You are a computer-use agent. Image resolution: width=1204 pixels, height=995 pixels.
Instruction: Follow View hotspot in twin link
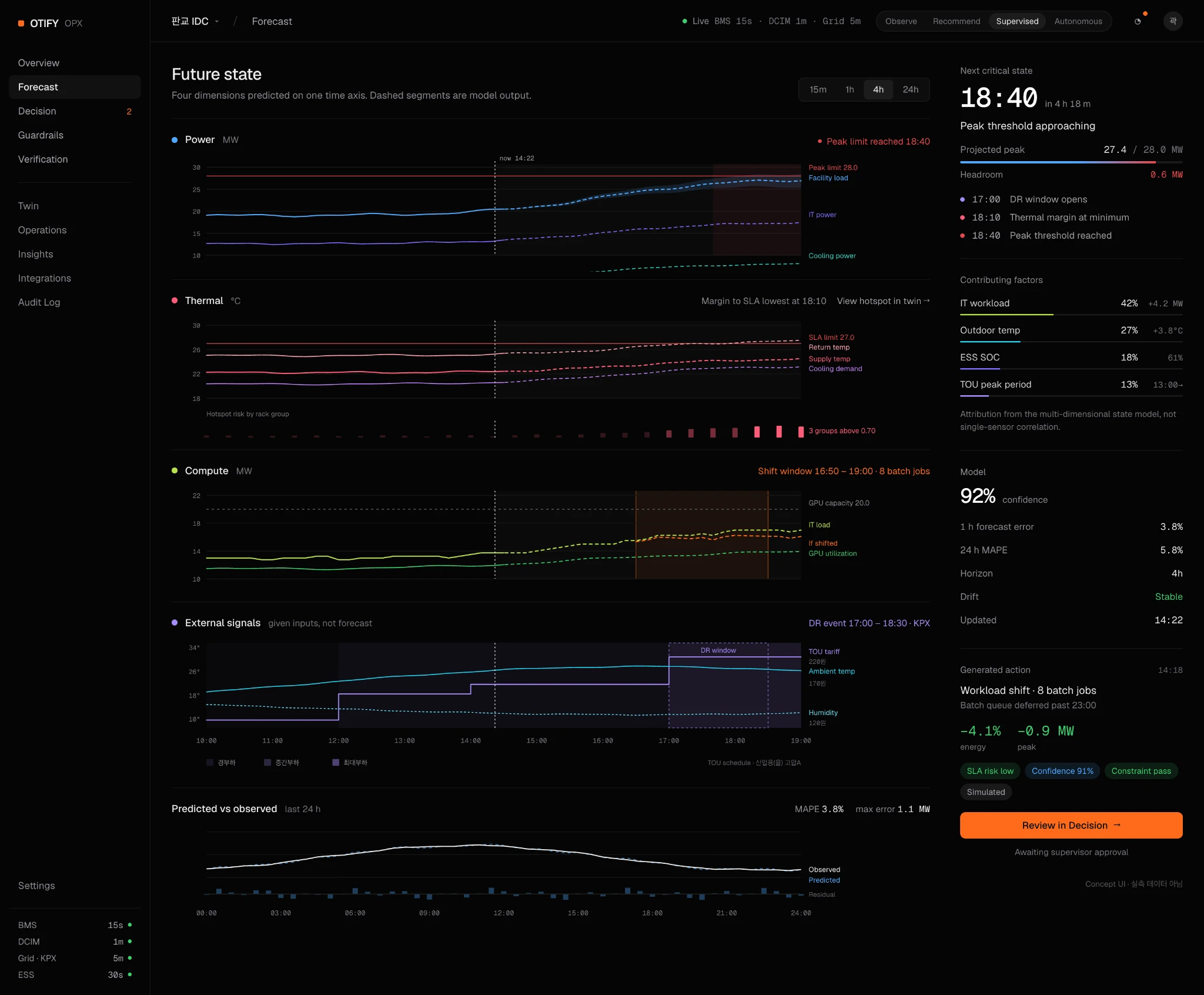pos(883,301)
